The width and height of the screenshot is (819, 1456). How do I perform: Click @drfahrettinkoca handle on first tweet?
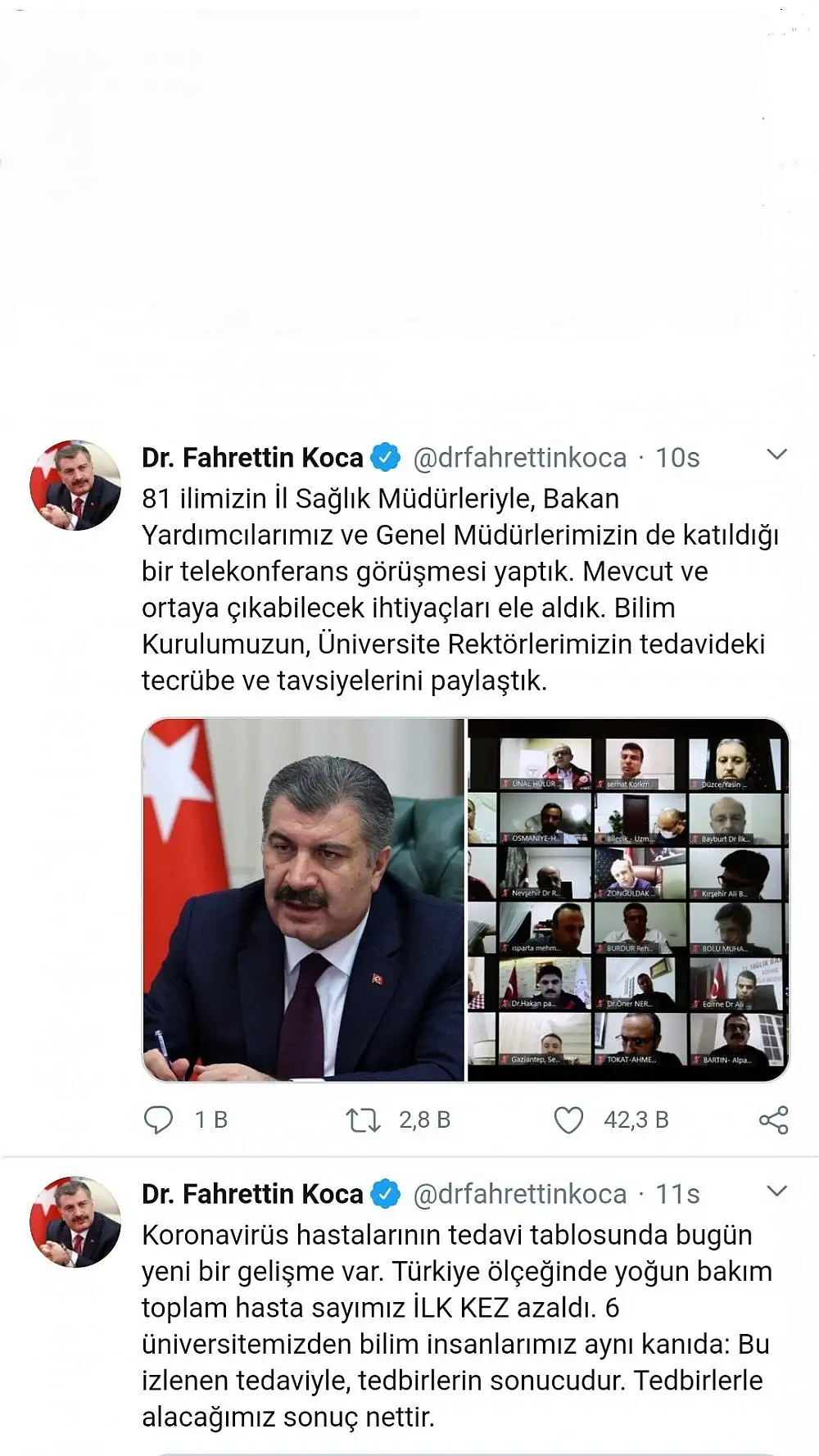click(520, 457)
